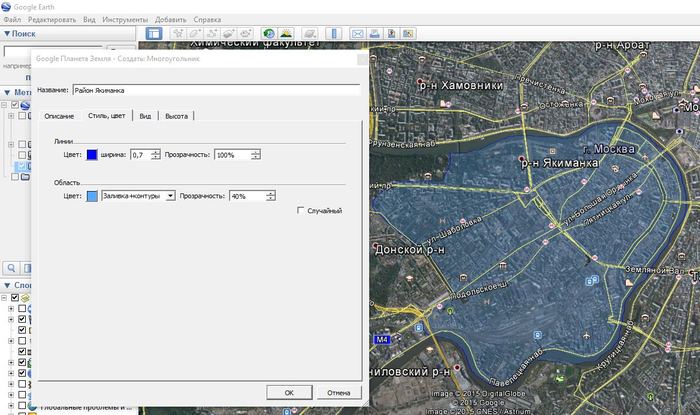Click the historical imagery clock icon
The height and width of the screenshot is (415, 700).
(269, 33)
